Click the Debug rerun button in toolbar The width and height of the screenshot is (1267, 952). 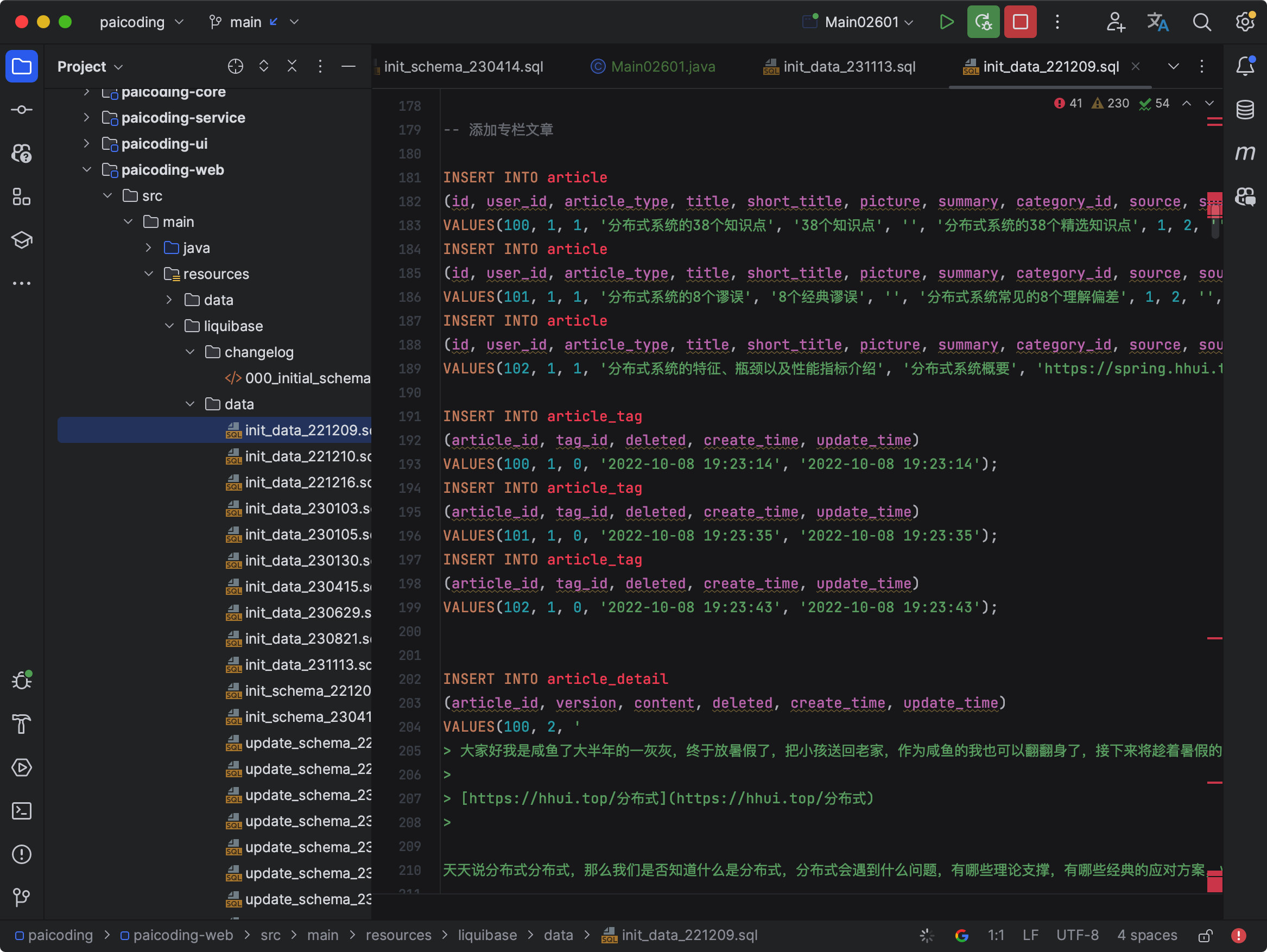click(983, 22)
